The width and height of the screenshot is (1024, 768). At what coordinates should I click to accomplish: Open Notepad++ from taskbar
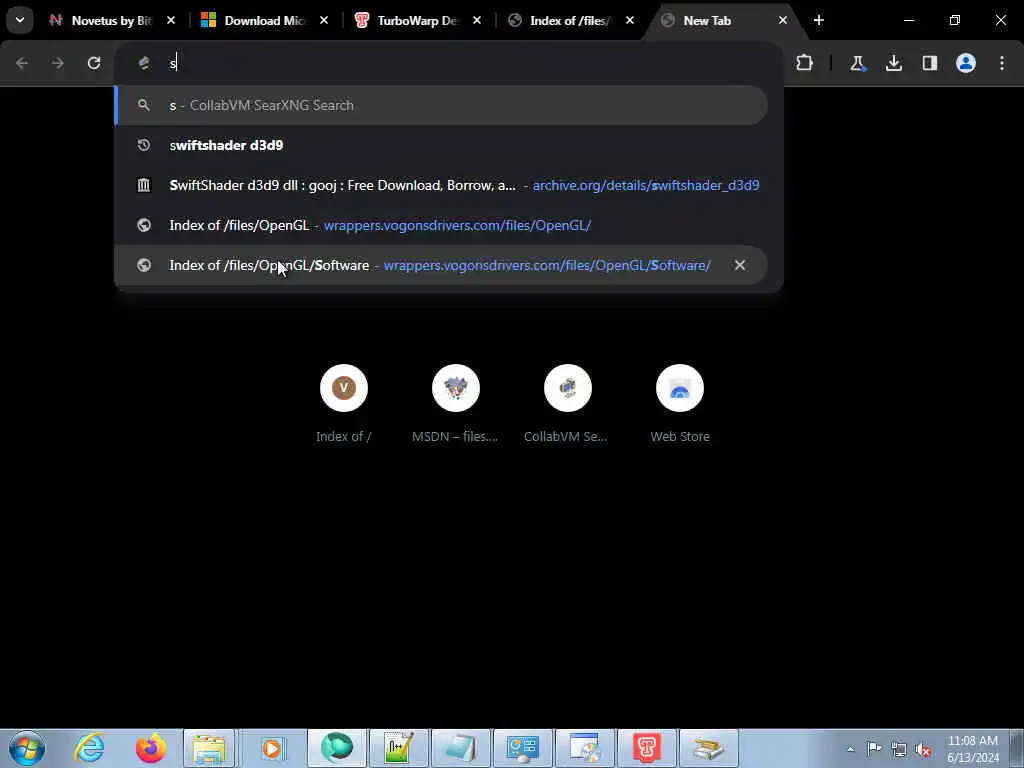pos(398,748)
